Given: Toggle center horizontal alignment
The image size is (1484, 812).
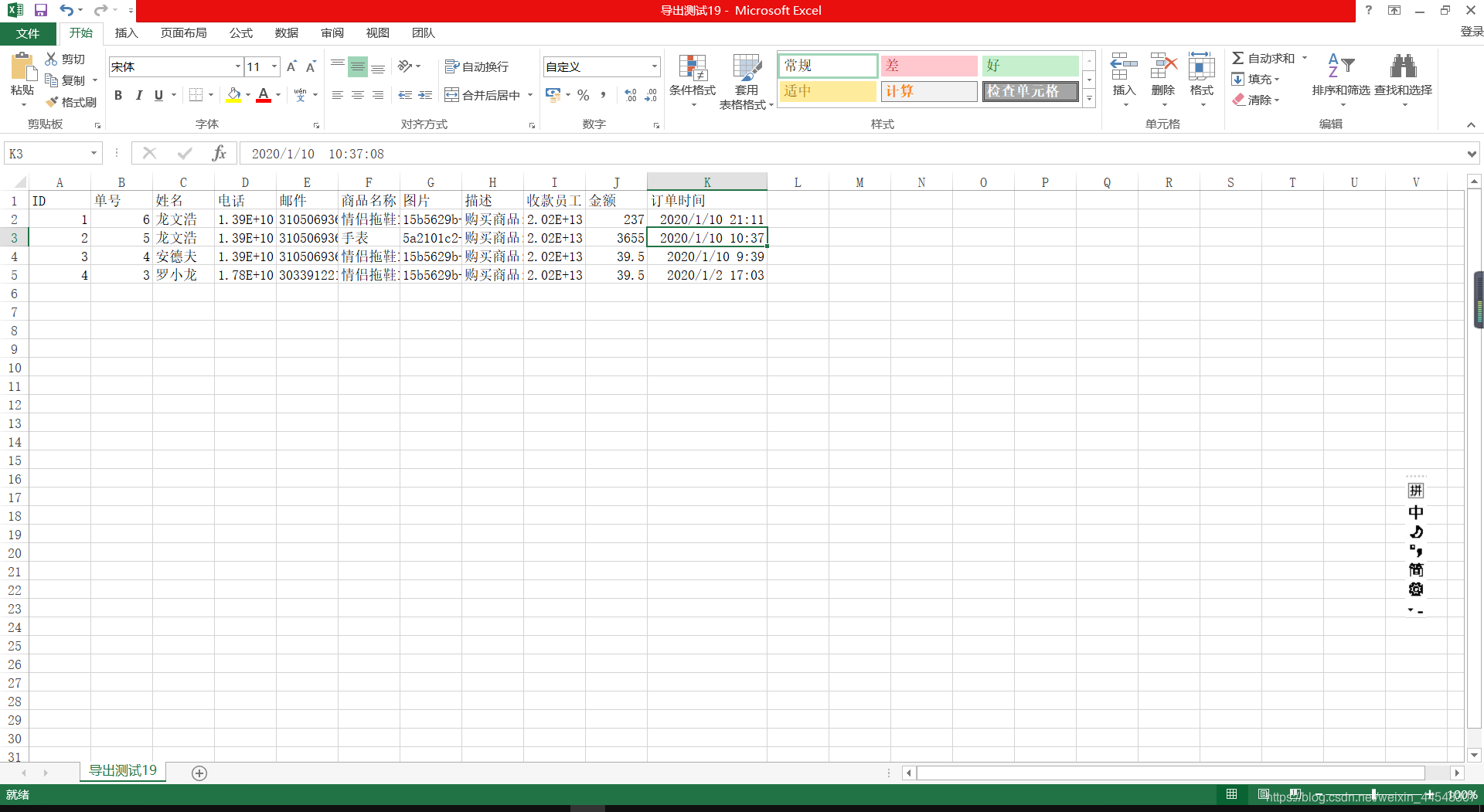Looking at the screenshot, I should click(358, 95).
